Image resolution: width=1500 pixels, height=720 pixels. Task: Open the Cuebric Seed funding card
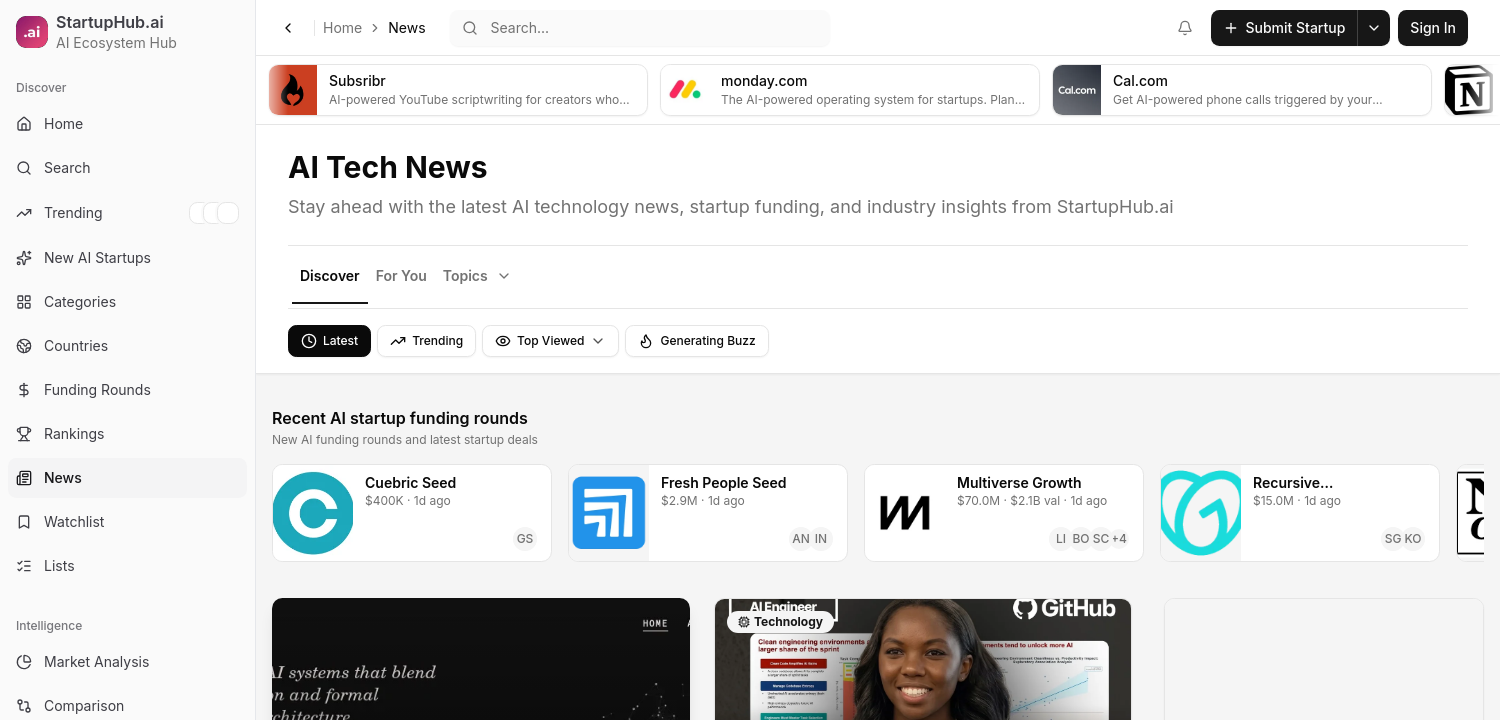(412, 513)
